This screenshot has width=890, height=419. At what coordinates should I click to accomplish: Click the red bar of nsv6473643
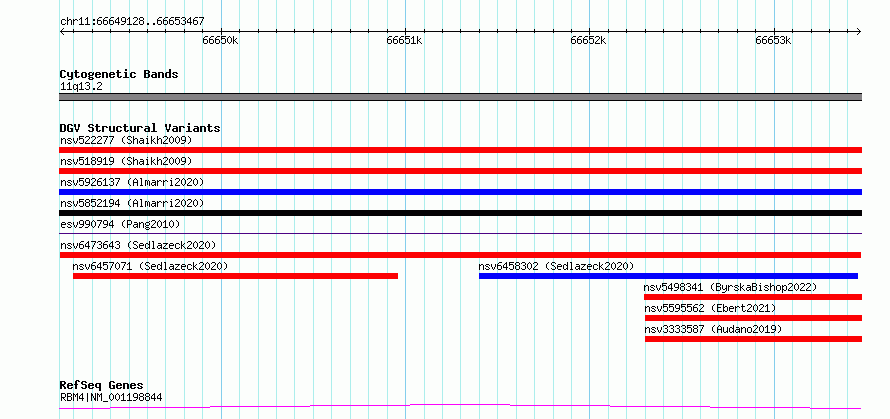pyautogui.click(x=460, y=255)
